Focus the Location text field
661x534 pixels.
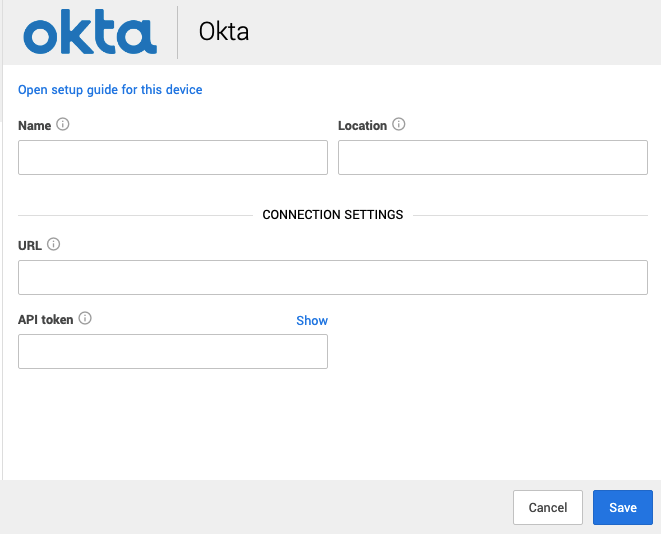pos(493,158)
